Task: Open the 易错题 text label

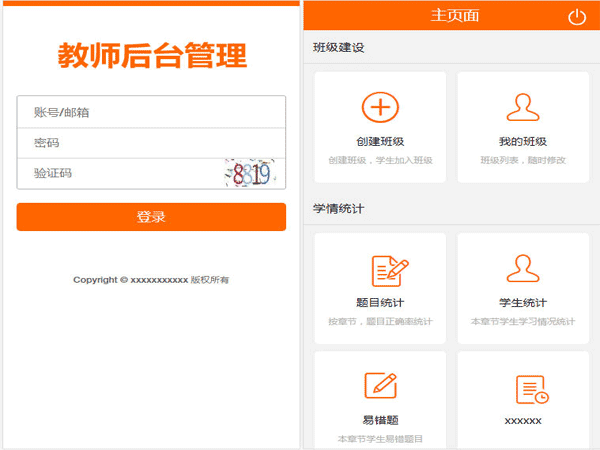Action: pyautogui.click(x=380, y=421)
